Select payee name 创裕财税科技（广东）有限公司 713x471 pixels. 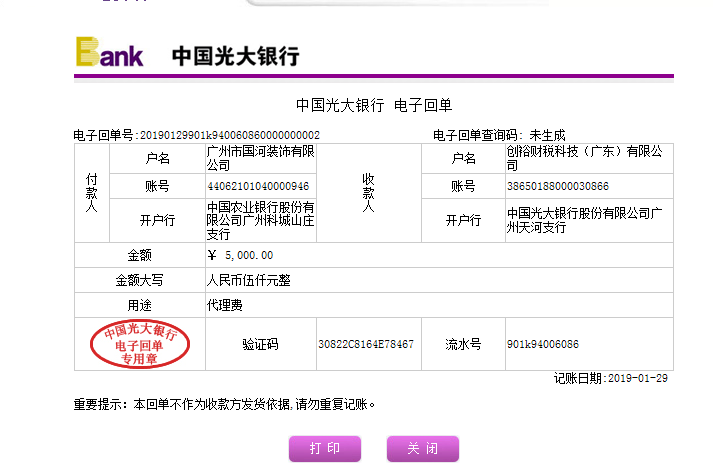(x=584, y=158)
